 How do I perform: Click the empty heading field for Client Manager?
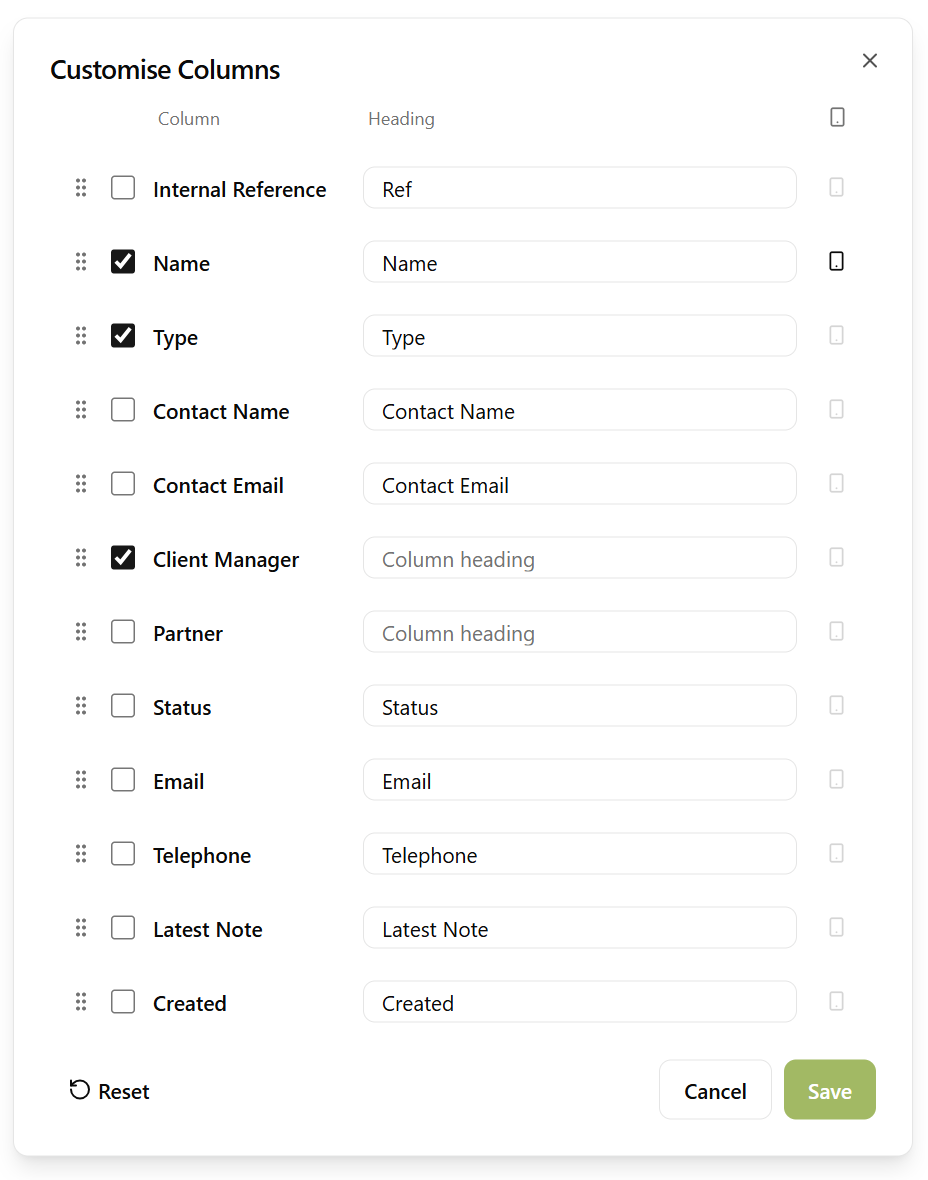click(580, 558)
